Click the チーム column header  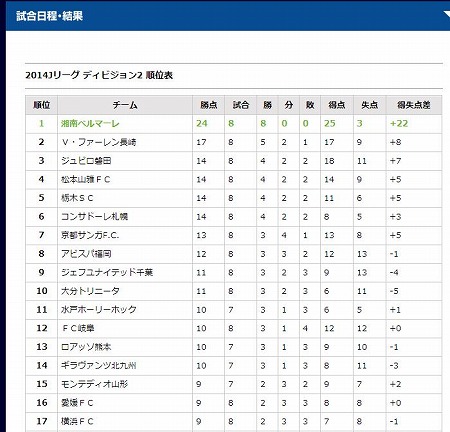[125, 105]
